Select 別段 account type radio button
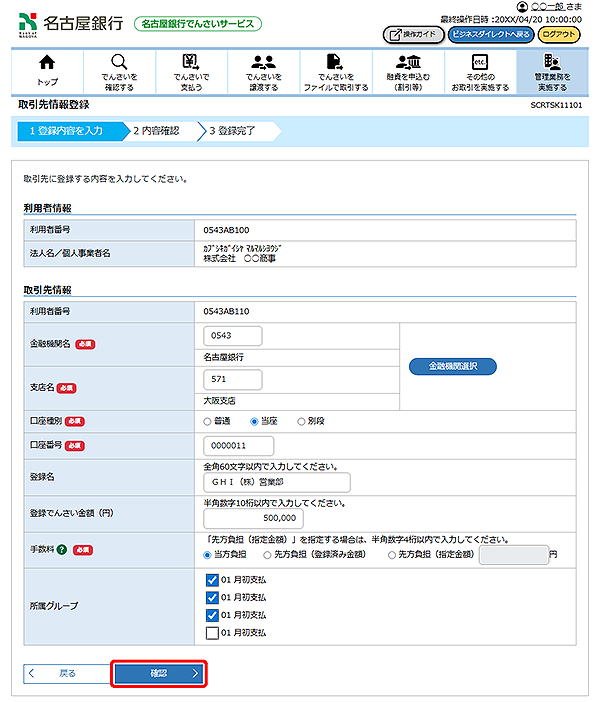The height and width of the screenshot is (702, 600). (300, 422)
